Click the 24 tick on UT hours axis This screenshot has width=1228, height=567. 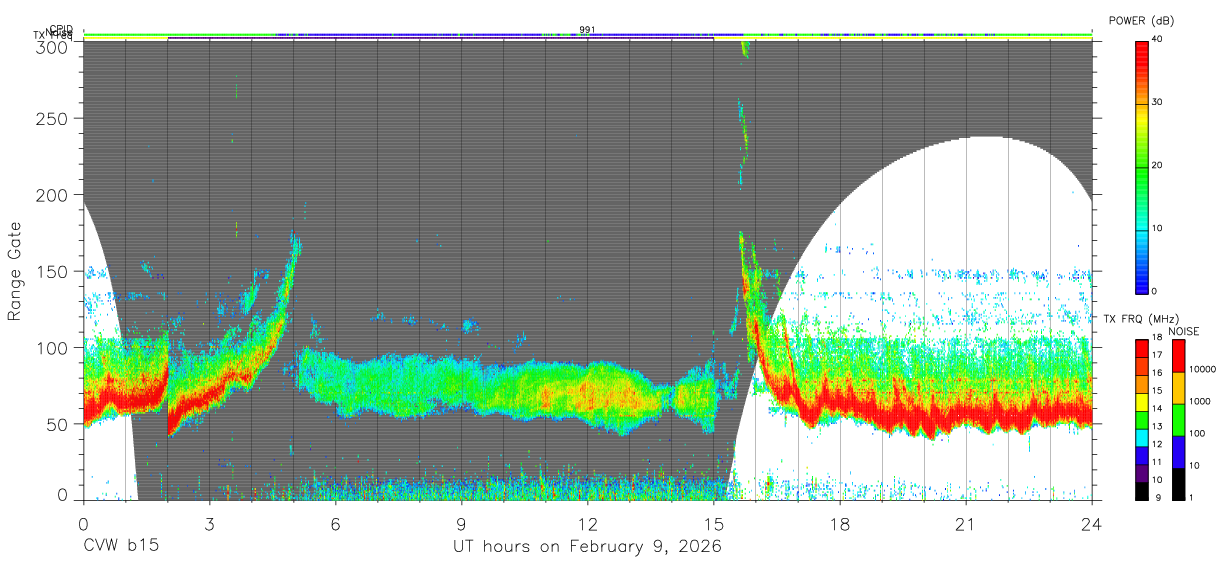(x=1092, y=523)
